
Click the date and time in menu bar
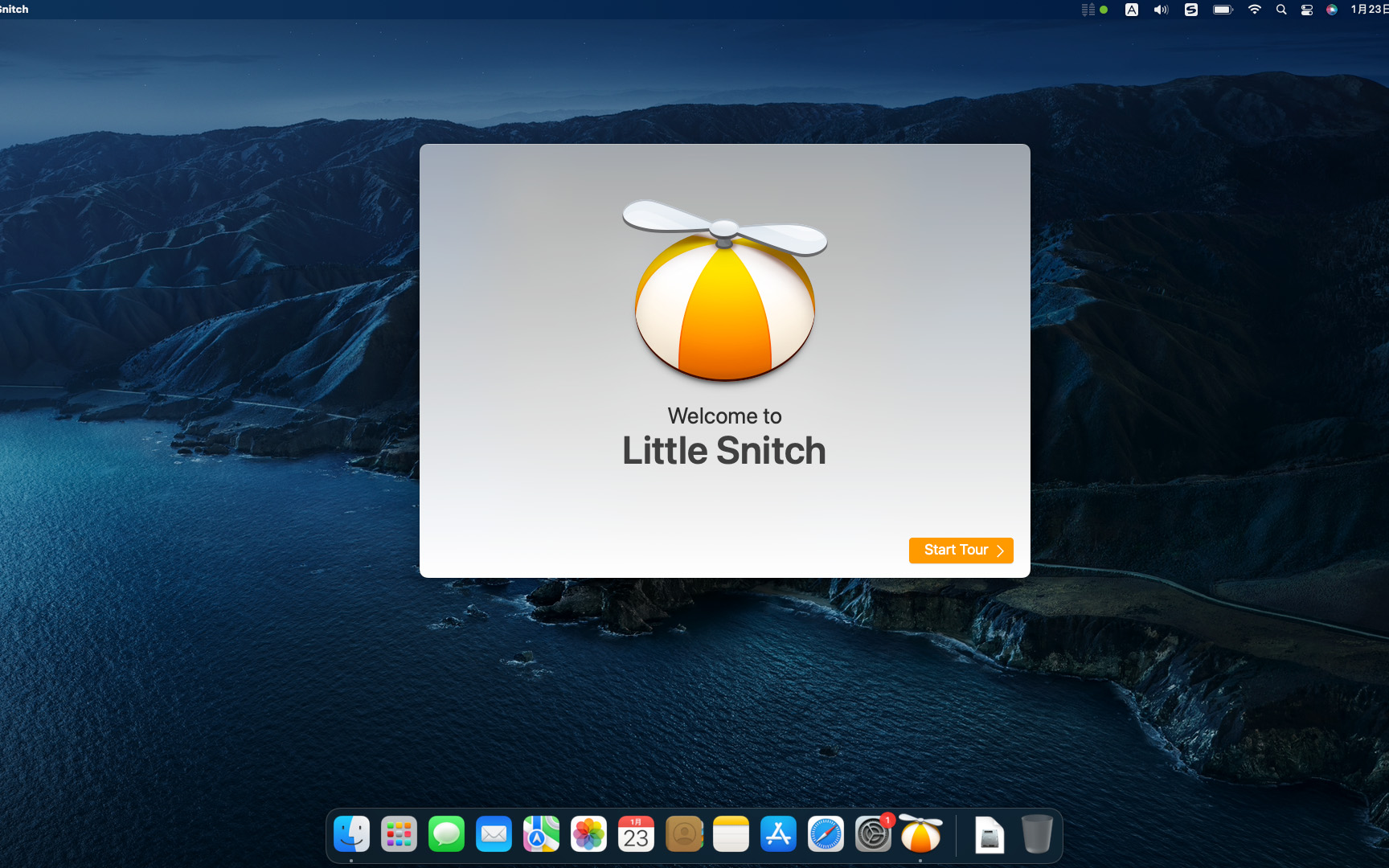1369,10
